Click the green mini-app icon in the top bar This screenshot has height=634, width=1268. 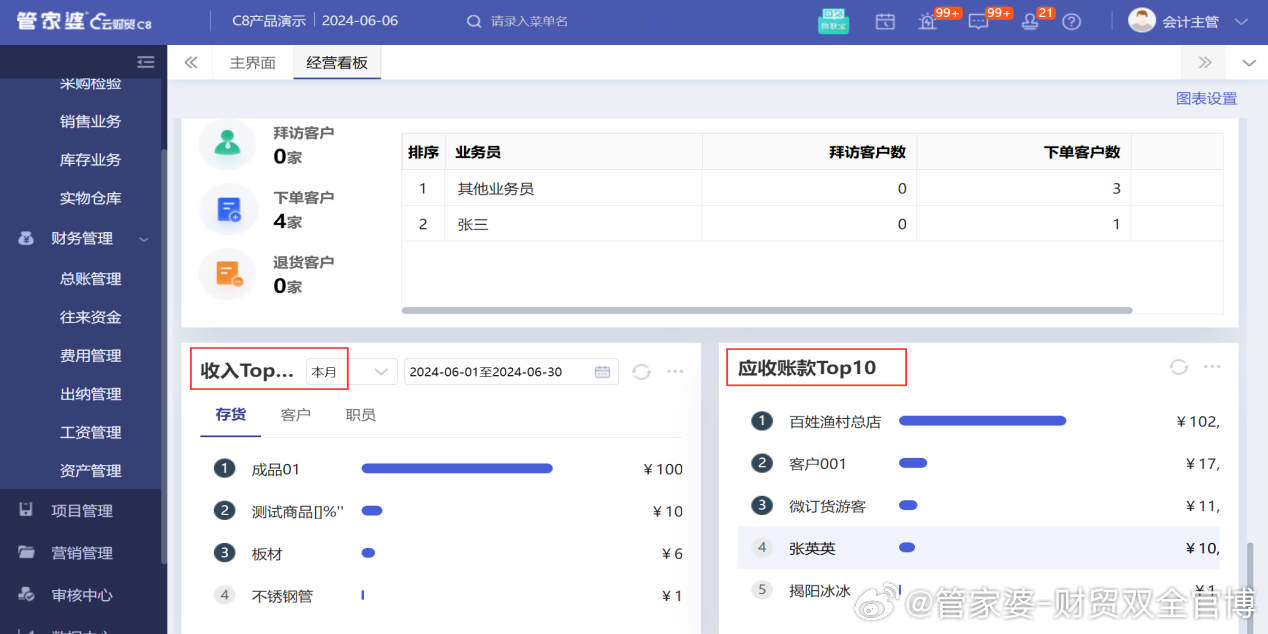833,21
